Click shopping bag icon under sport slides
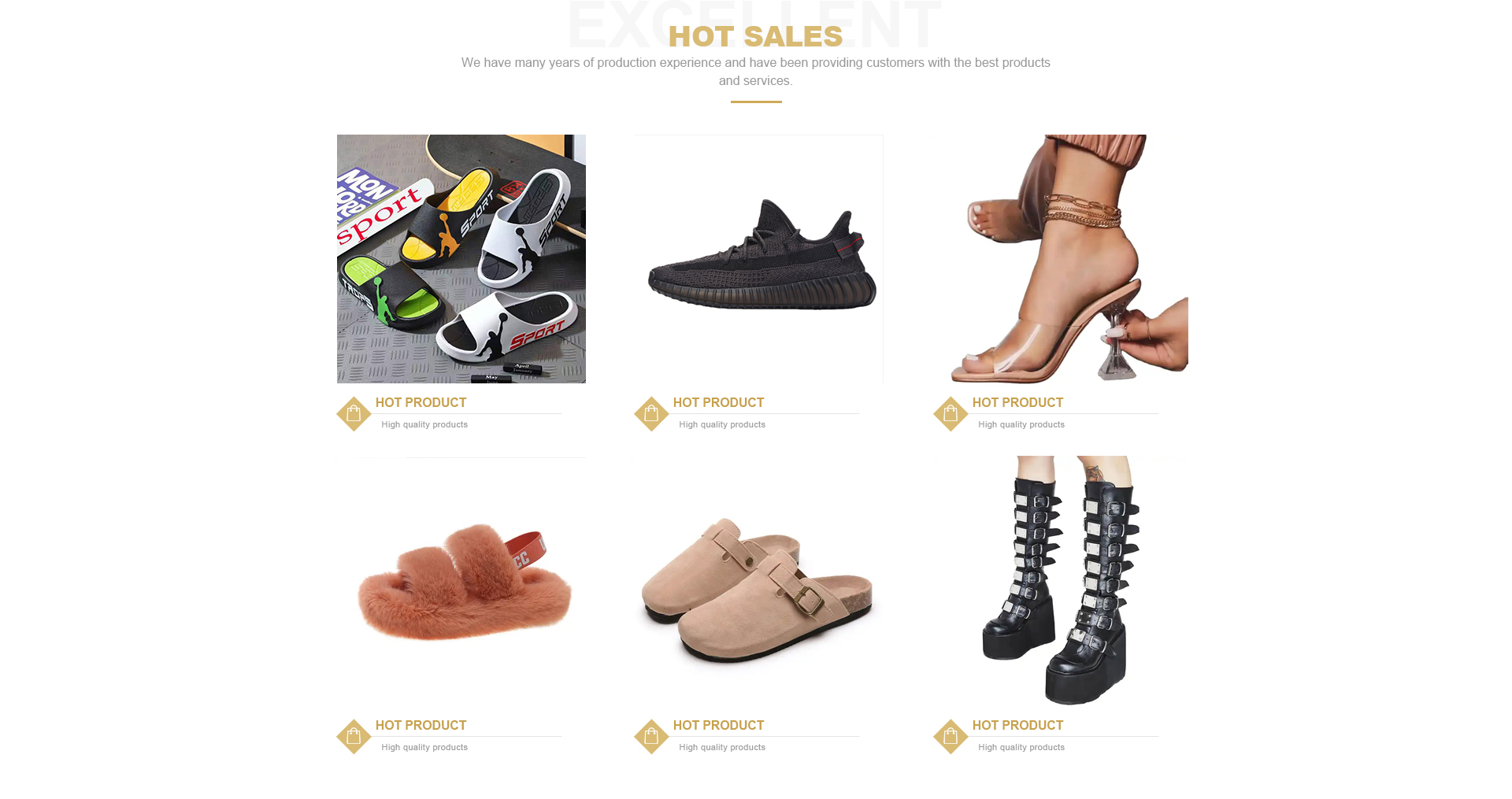The image size is (1512, 799). tap(354, 413)
